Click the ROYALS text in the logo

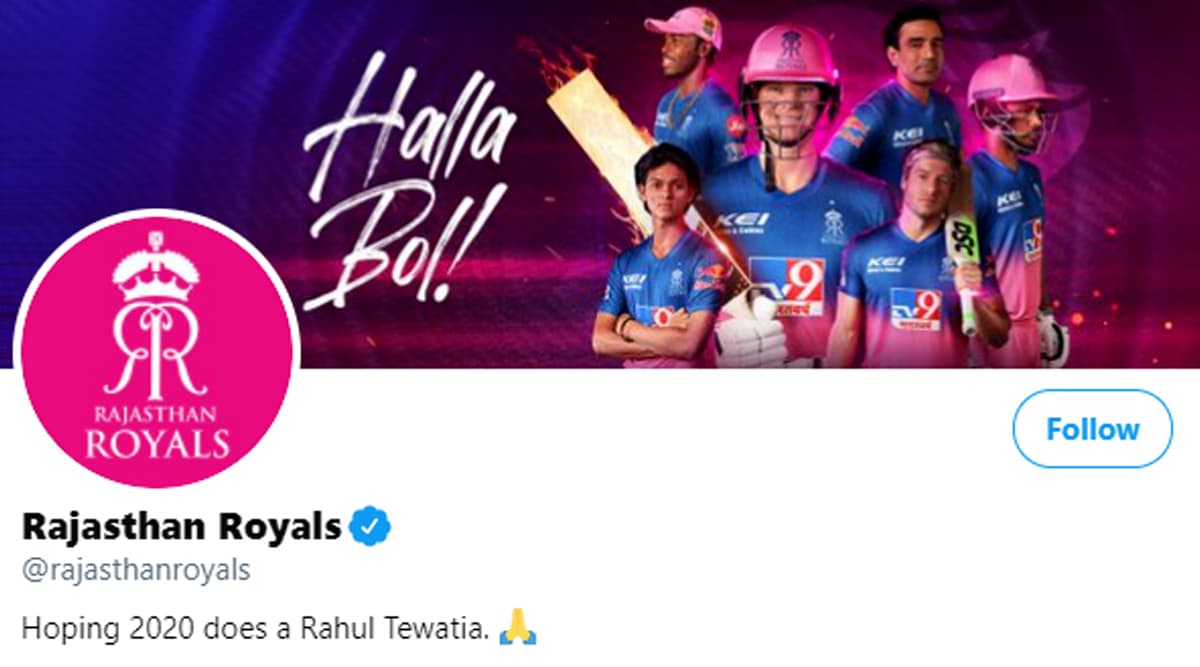pos(157,444)
